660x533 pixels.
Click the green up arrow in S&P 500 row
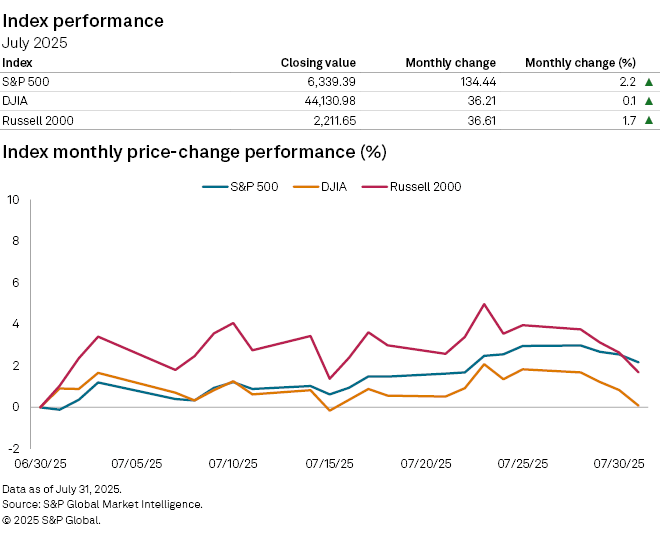[x=648, y=82]
